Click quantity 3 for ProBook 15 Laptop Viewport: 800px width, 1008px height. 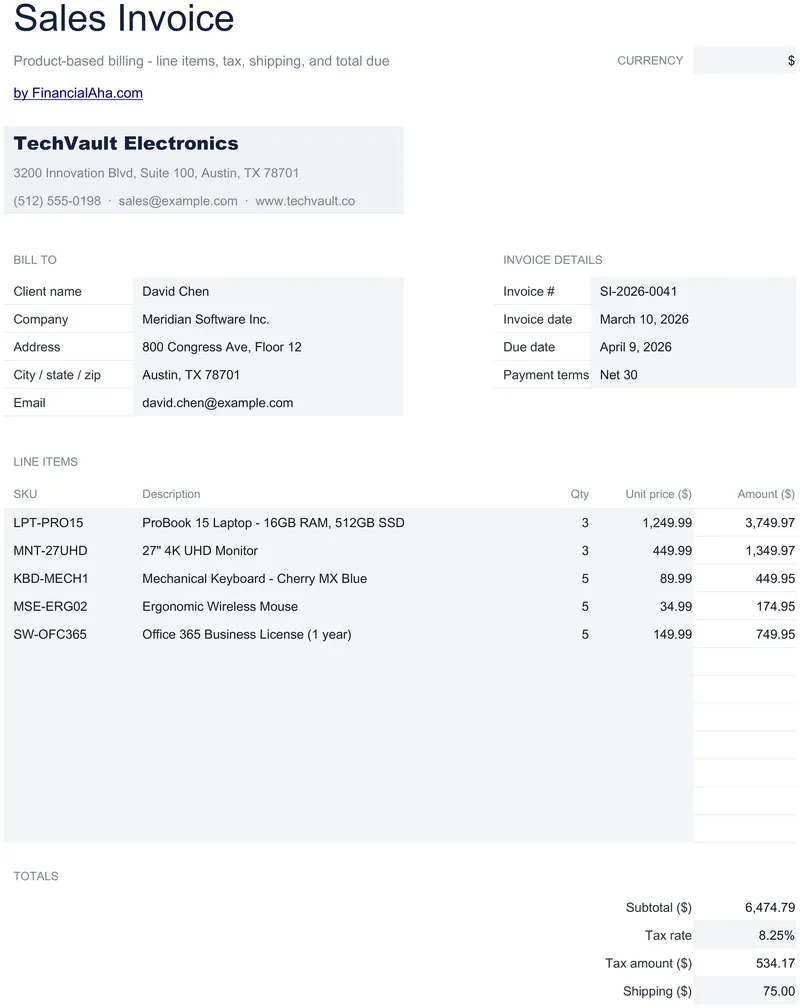(x=585, y=523)
